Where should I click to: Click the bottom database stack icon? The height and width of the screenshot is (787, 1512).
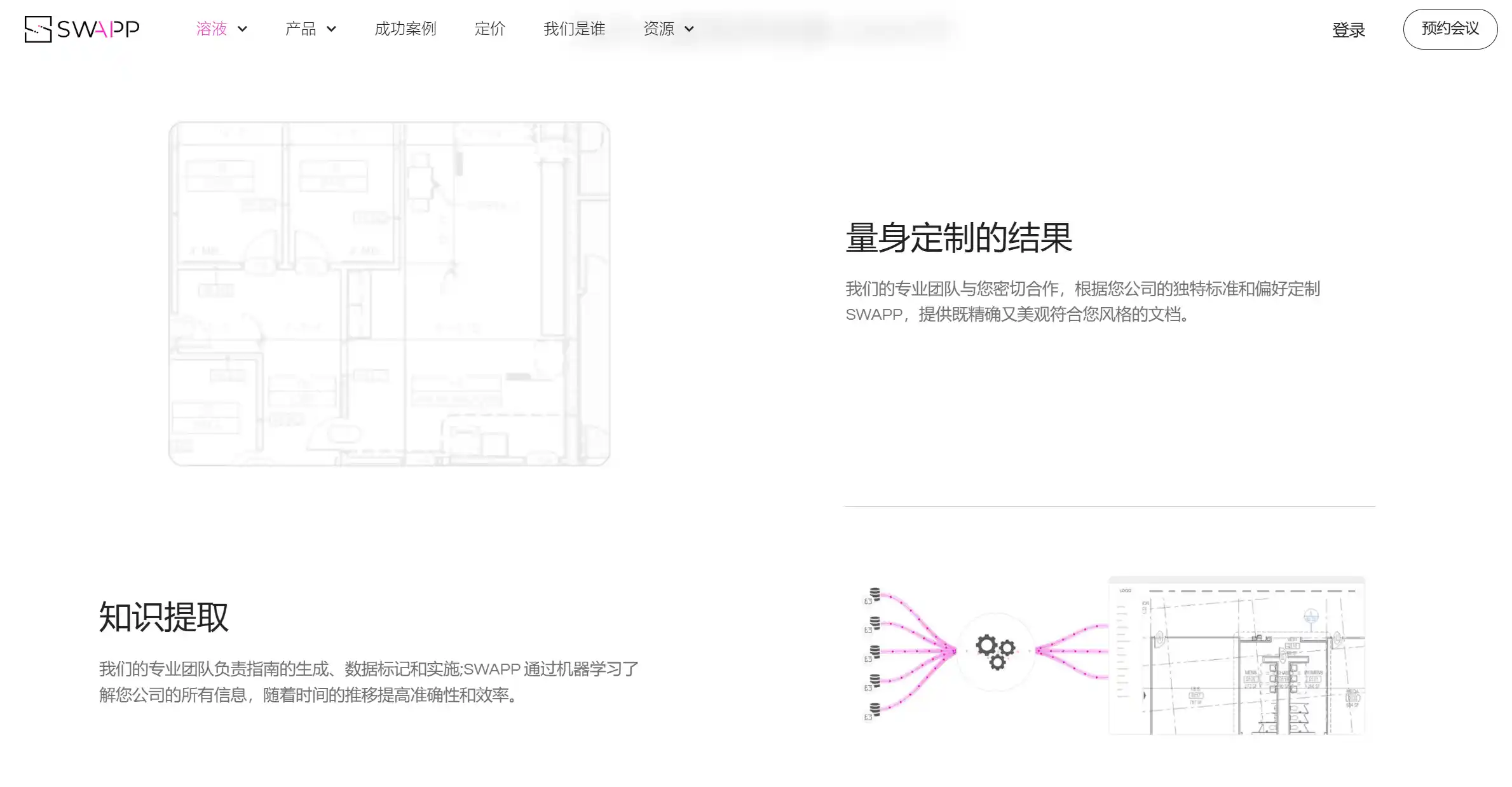tap(875, 709)
